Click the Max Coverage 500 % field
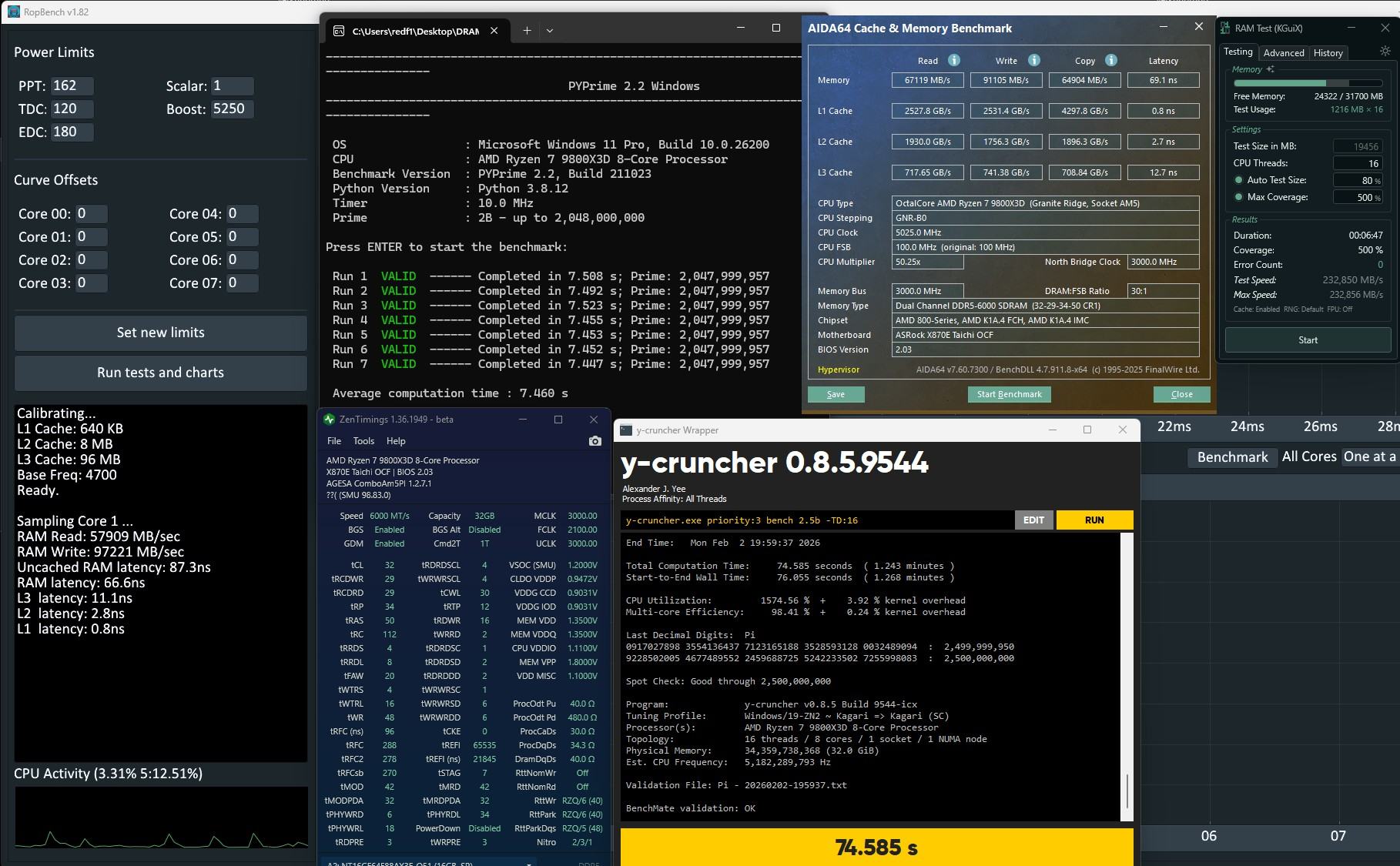 pyautogui.click(x=1358, y=197)
